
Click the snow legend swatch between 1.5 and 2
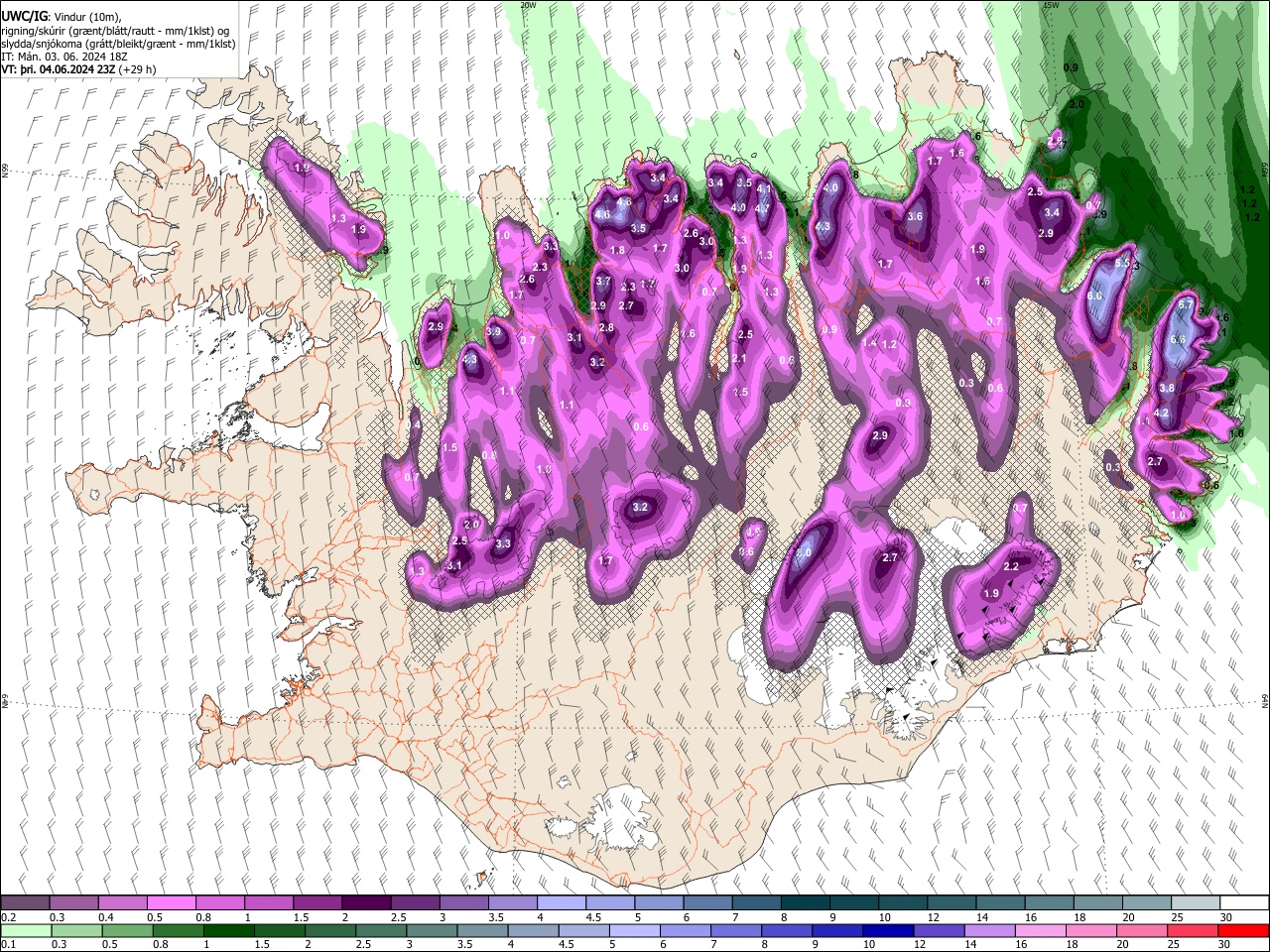click(x=317, y=902)
